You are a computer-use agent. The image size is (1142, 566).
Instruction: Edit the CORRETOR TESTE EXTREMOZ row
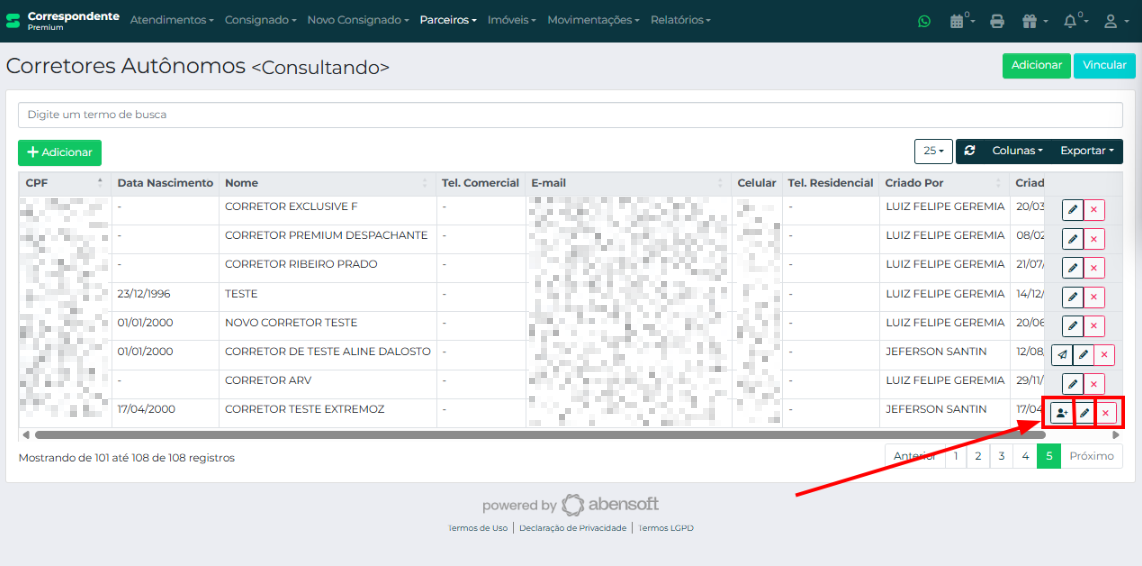point(1084,413)
